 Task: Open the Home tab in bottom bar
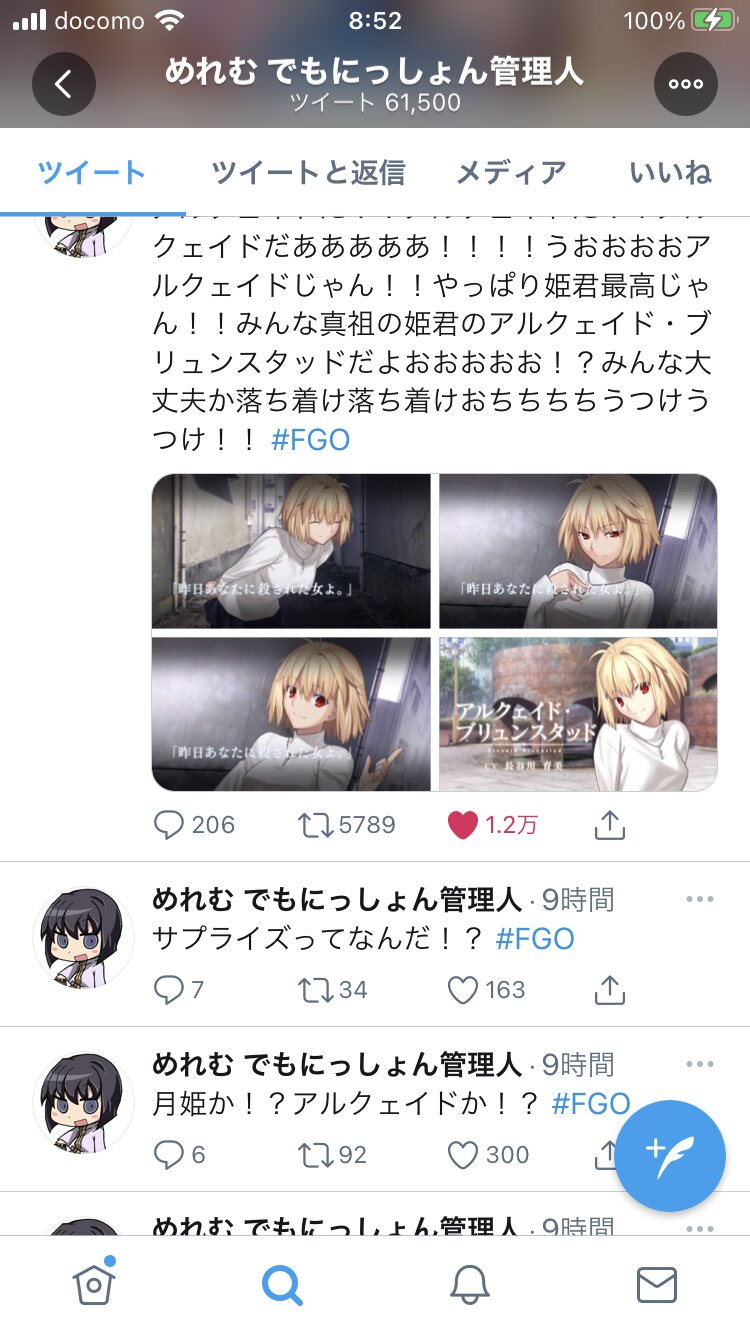(x=94, y=1282)
